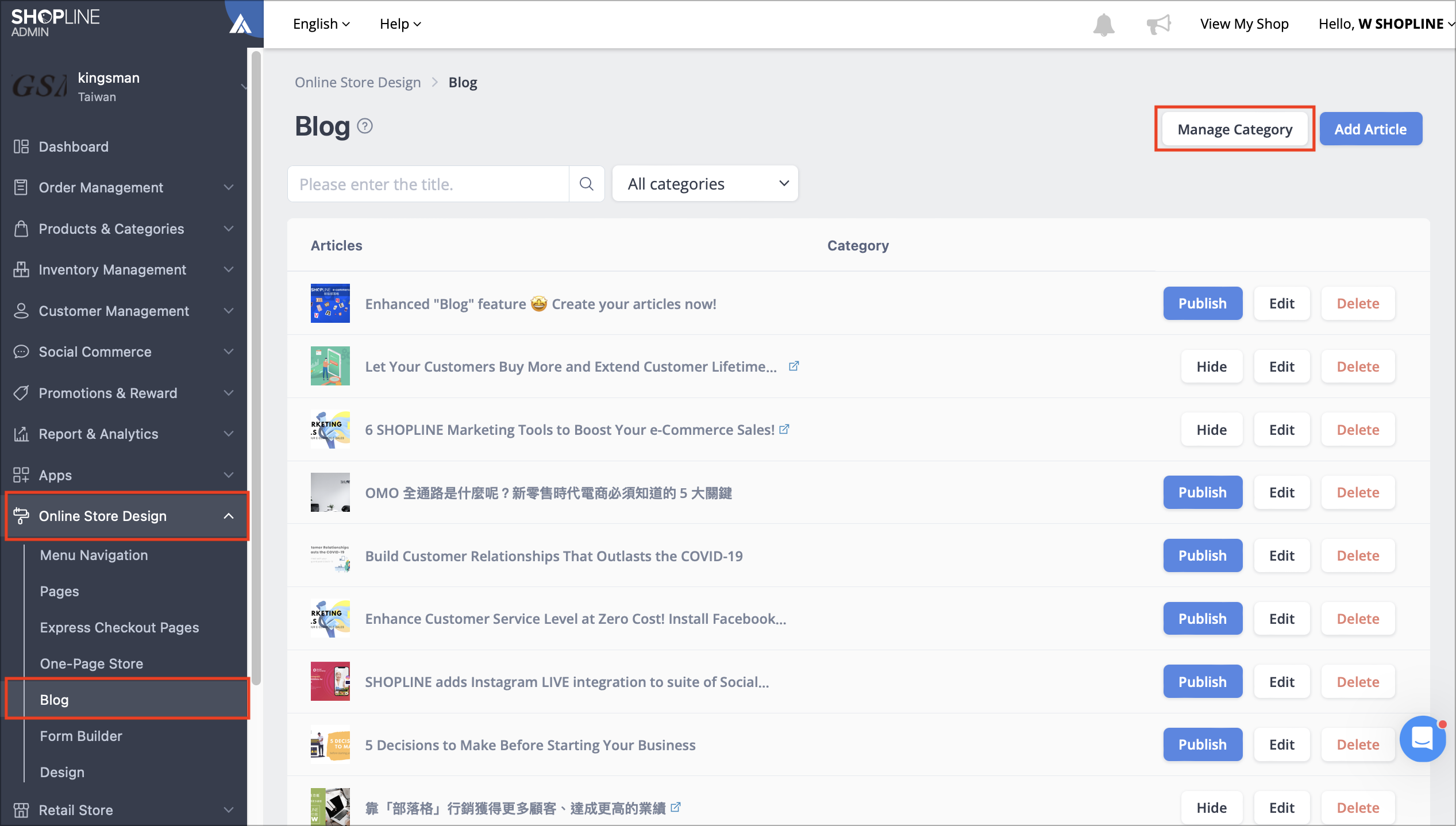Open the announcements megaphone icon

1158,24
